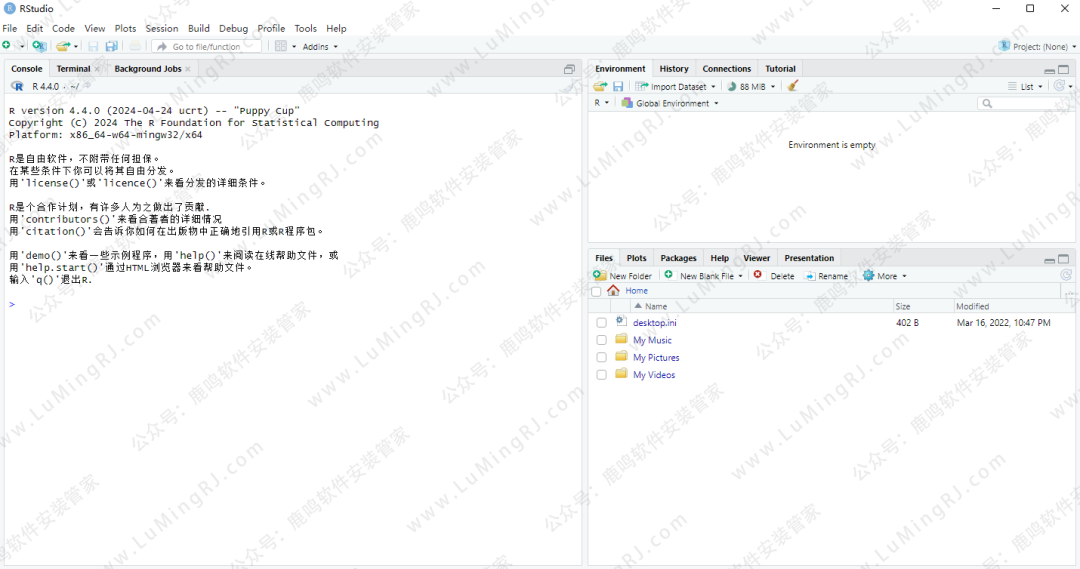The image size is (1080, 569).
Task: Open the Profile menu
Action: 271,28
